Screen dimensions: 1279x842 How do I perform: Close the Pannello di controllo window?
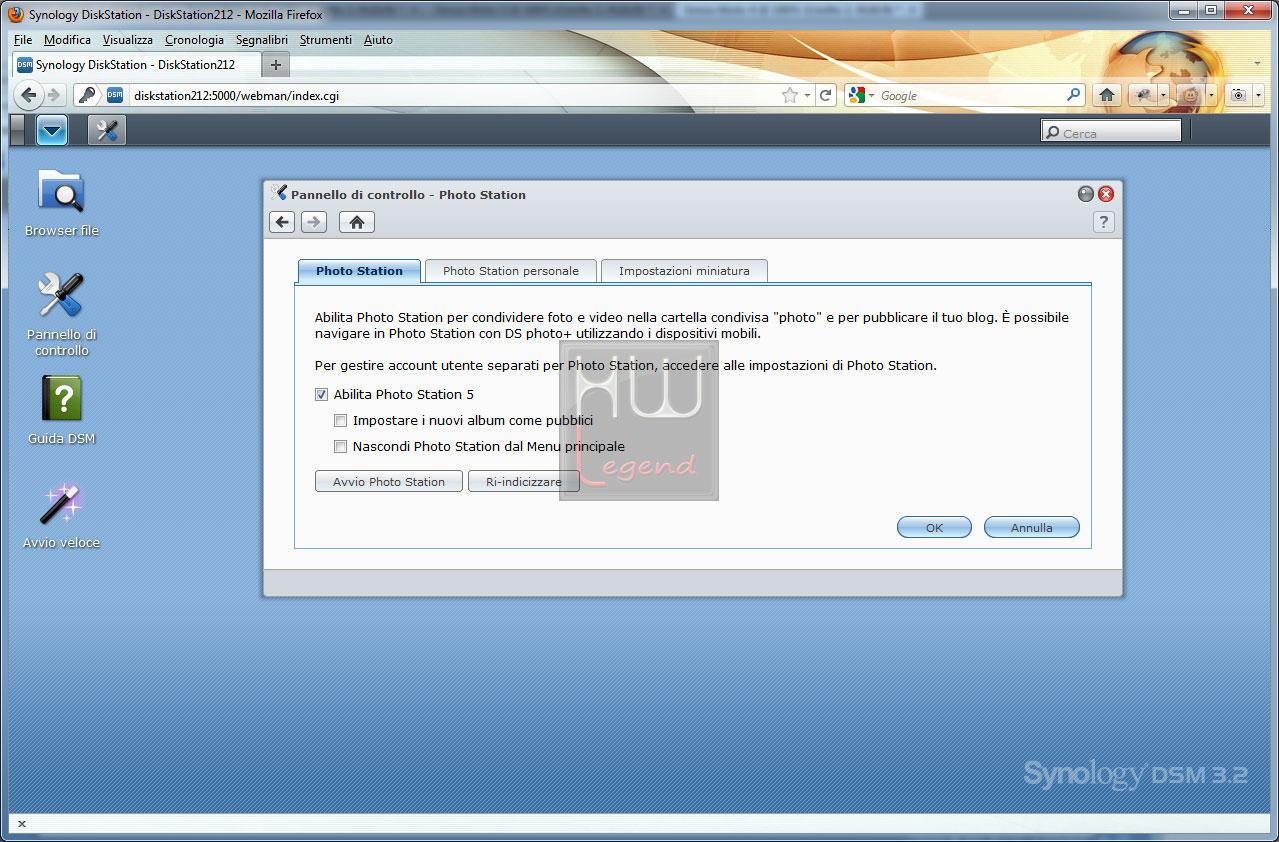(1105, 194)
